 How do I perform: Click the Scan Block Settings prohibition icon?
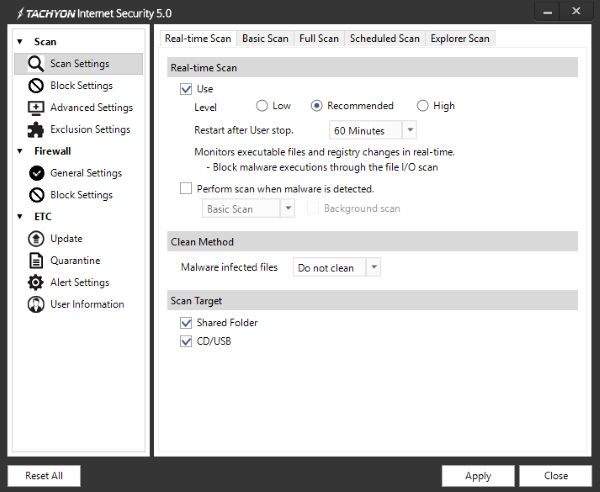click(36, 86)
